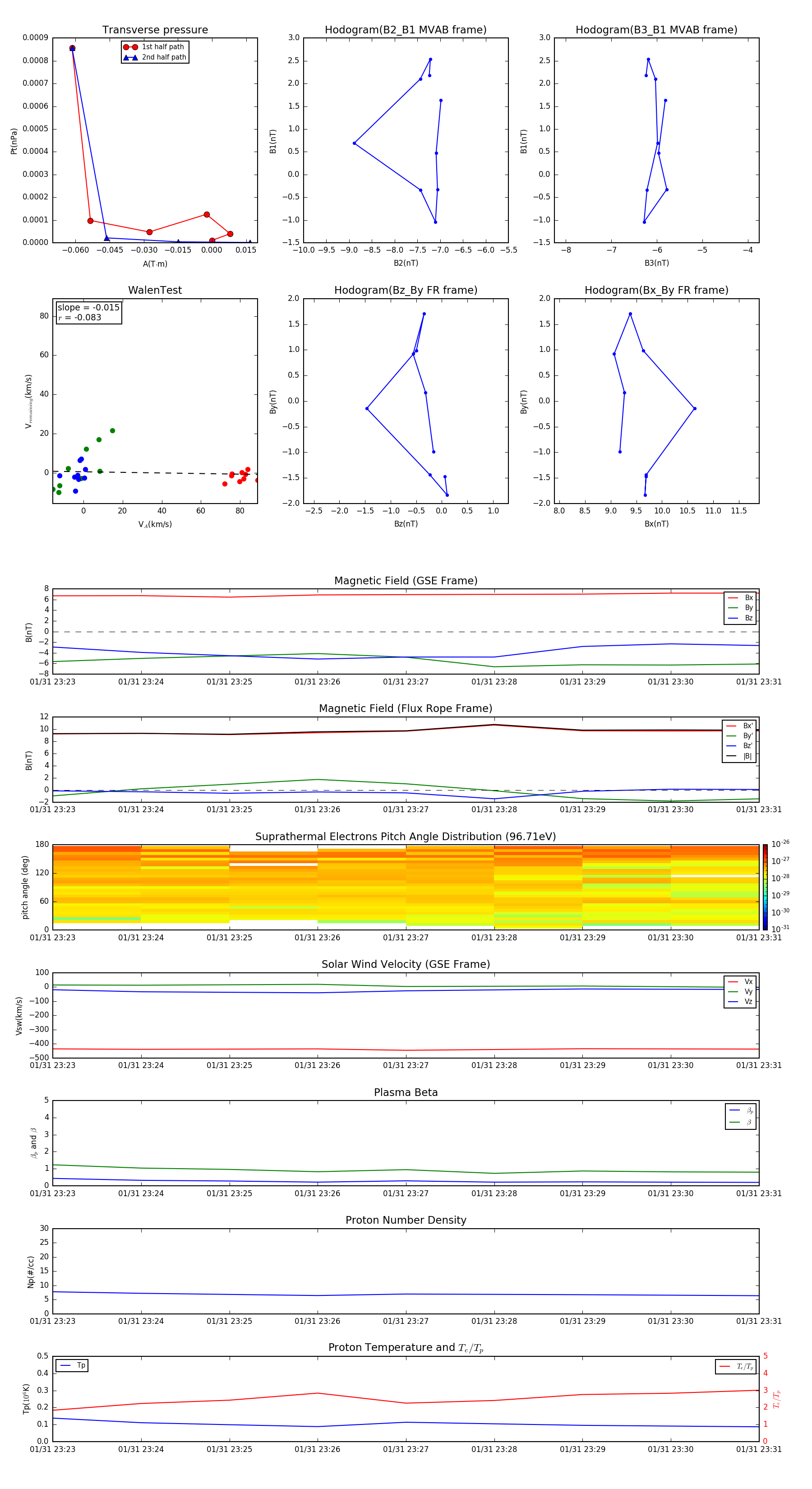The height and width of the screenshot is (1489, 812).
Task: Click the 'V_A(km/s)' x-axis label
Action: (155, 524)
